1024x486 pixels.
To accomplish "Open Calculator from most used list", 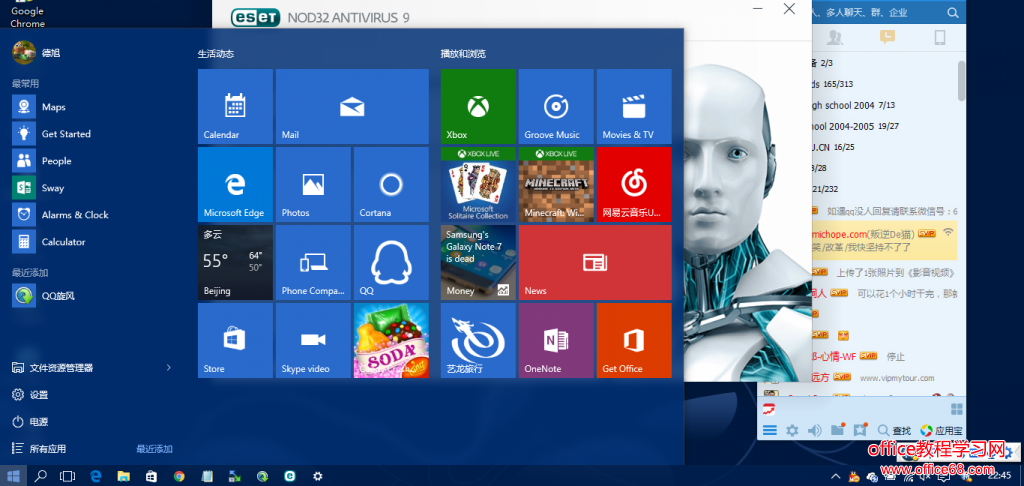I will (91, 242).
